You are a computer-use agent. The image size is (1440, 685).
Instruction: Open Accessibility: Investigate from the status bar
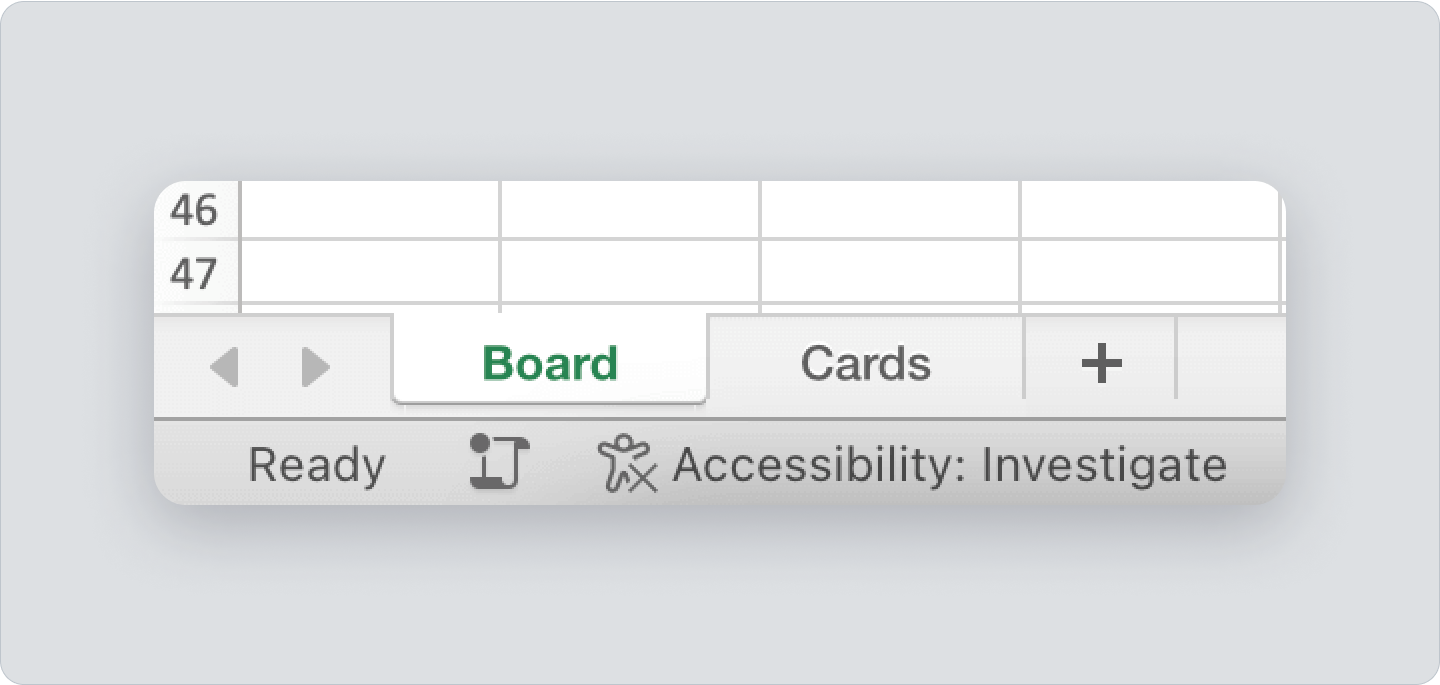tap(950, 462)
